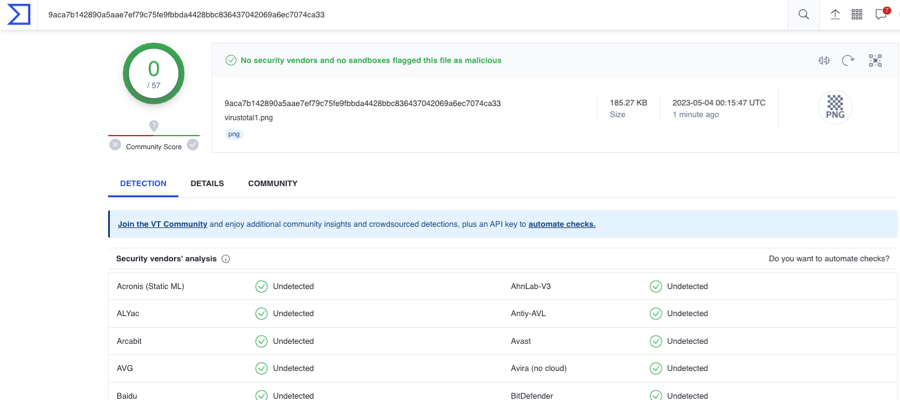Open the relationship graph icon
The width and height of the screenshot is (900, 400).
875,60
